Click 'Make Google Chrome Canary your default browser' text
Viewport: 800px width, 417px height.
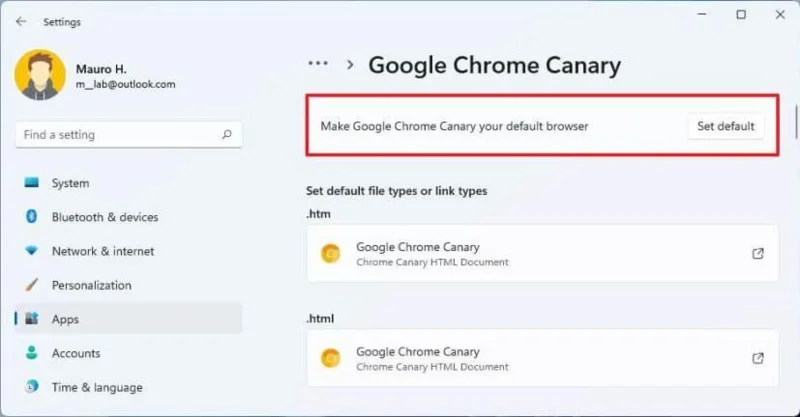pos(454,126)
